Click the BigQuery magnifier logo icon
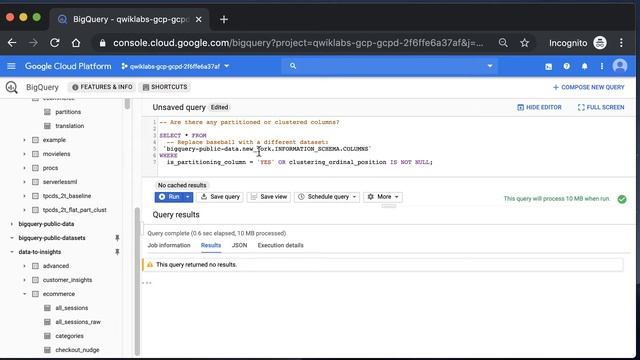Screen dimensions: 640x360 [11, 87]
